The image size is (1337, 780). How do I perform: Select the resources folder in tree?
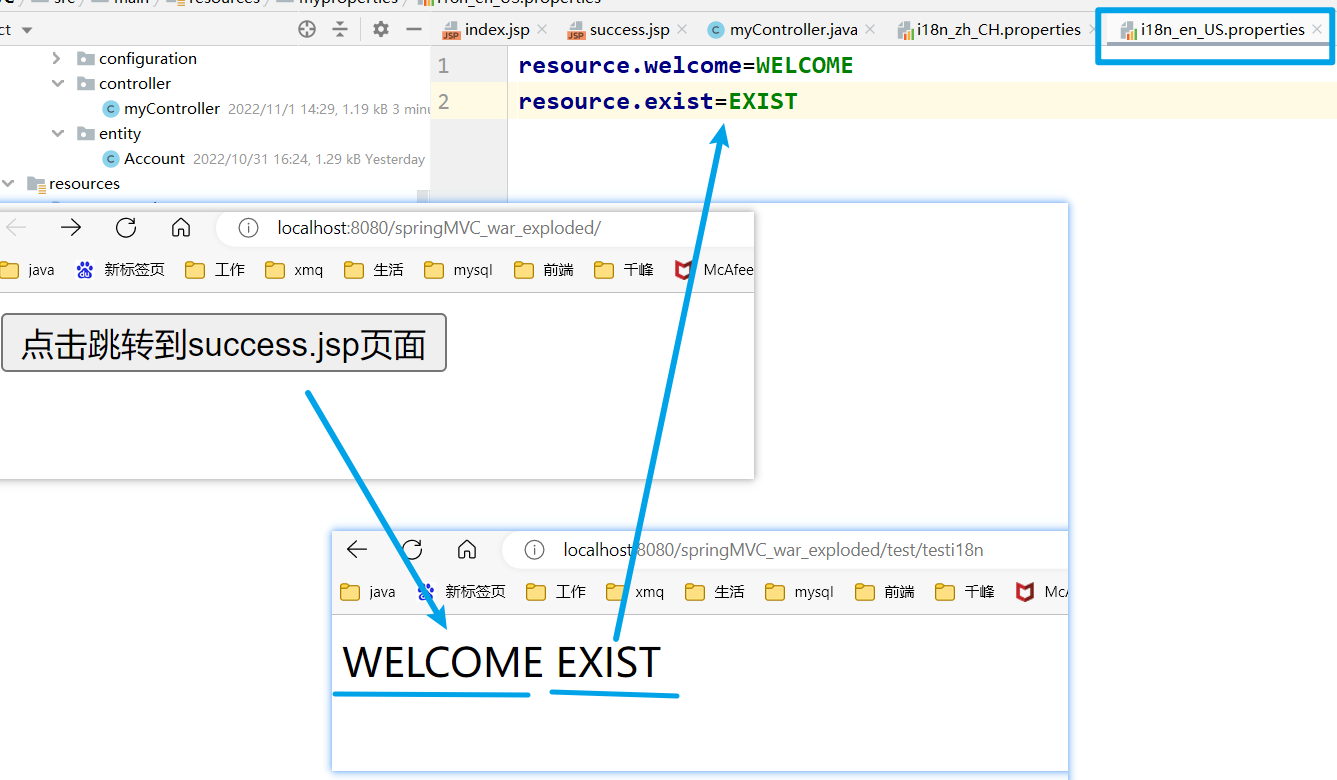coord(73,184)
